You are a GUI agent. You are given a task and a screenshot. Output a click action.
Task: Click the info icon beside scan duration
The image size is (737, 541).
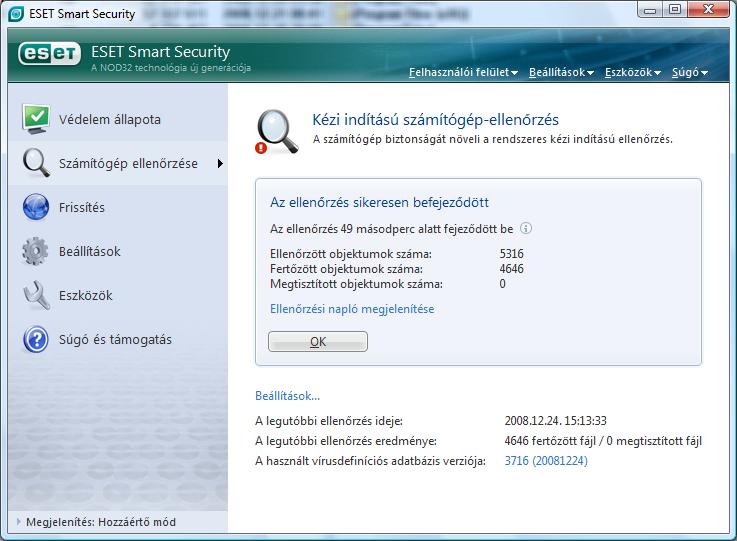526,228
